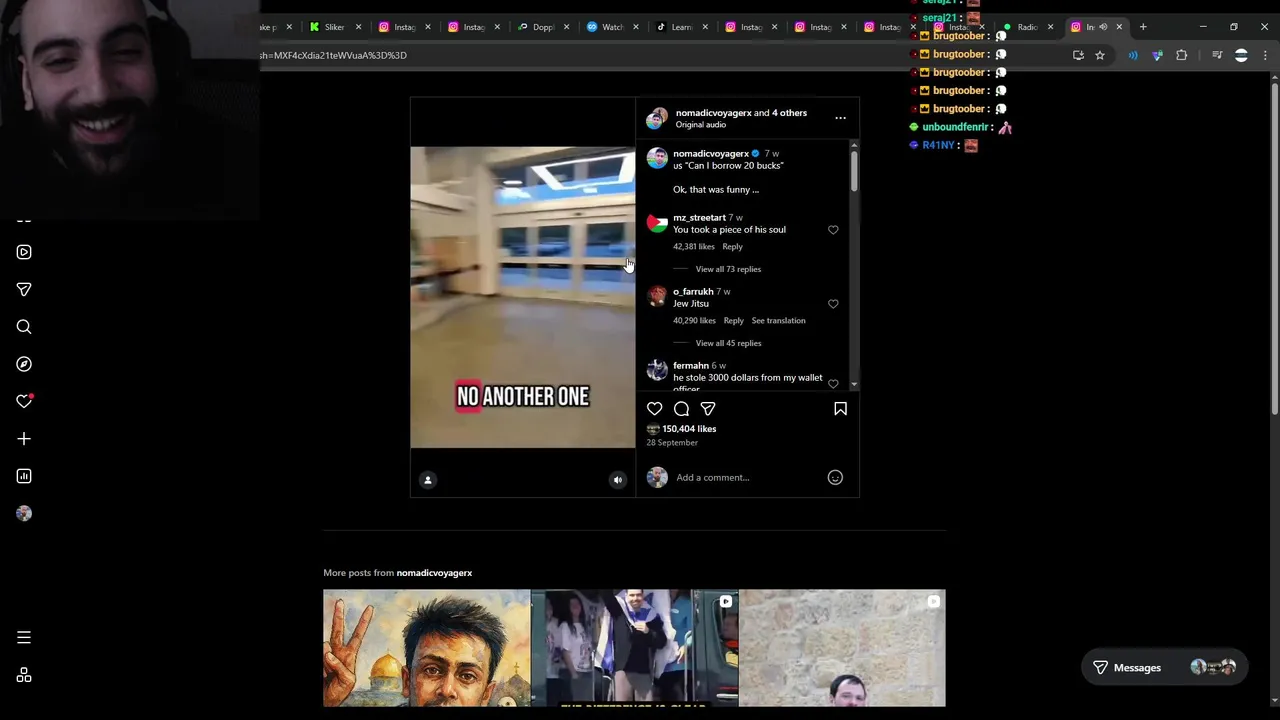Open Search from the Instagram sidebar
Image resolution: width=1280 pixels, height=720 pixels.
(24, 327)
